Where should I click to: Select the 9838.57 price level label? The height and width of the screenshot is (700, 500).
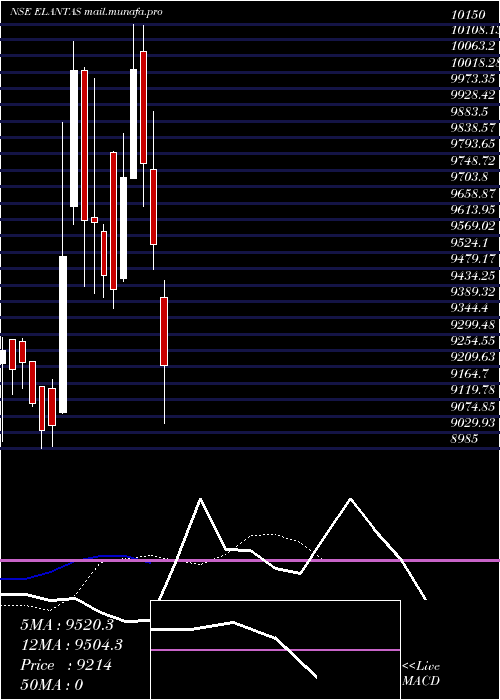point(473,127)
